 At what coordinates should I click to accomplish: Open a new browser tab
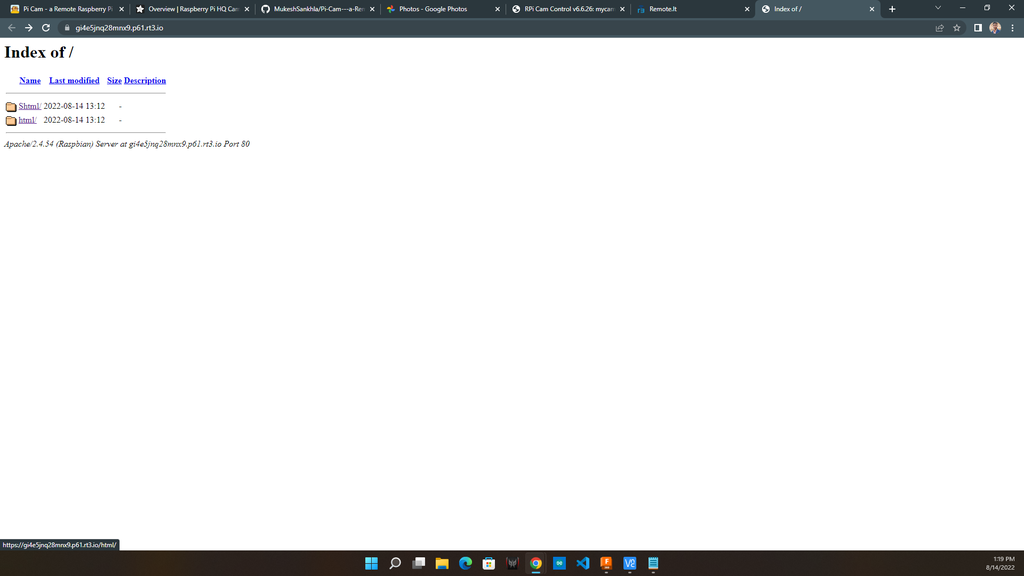[892, 9]
